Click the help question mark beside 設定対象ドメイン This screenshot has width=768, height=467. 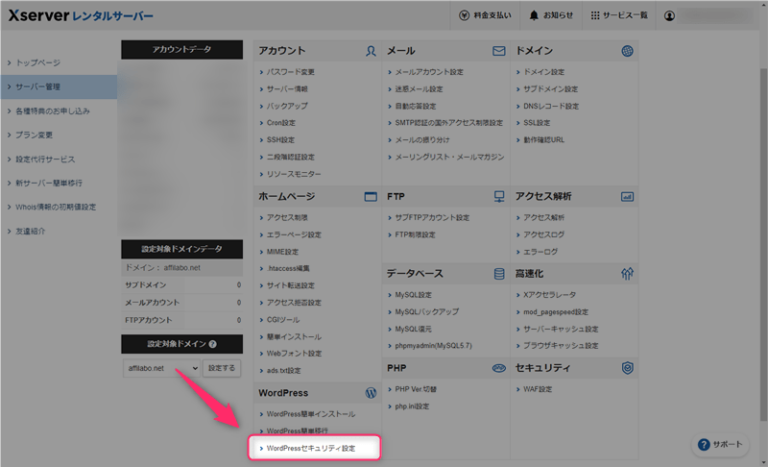pyautogui.click(x=212, y=344)
